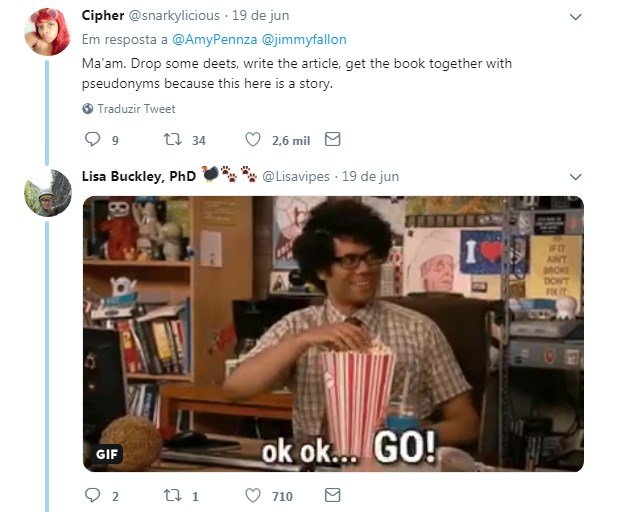Open the @jimmyfallon mention
The width and height of the screenshot is (623, 512).
point(304,39)
